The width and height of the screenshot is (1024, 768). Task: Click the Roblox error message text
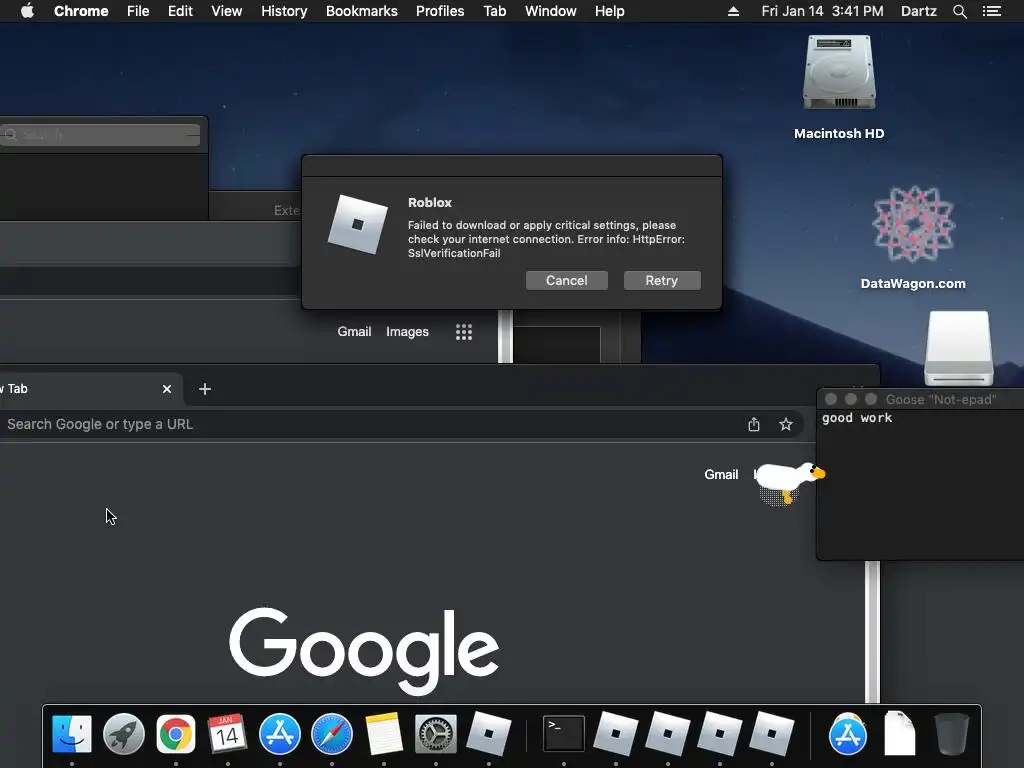(x=546, y=239)
